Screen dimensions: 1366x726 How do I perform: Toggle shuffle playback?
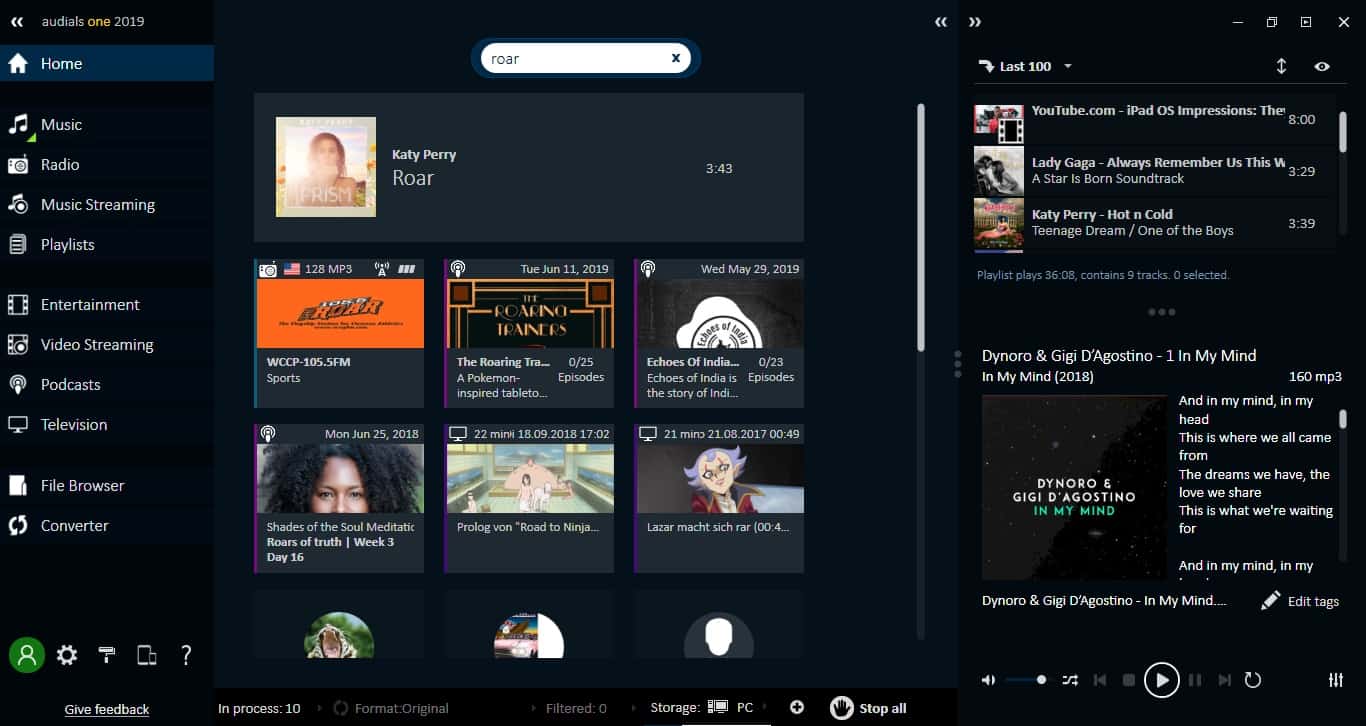[1070, 680]
